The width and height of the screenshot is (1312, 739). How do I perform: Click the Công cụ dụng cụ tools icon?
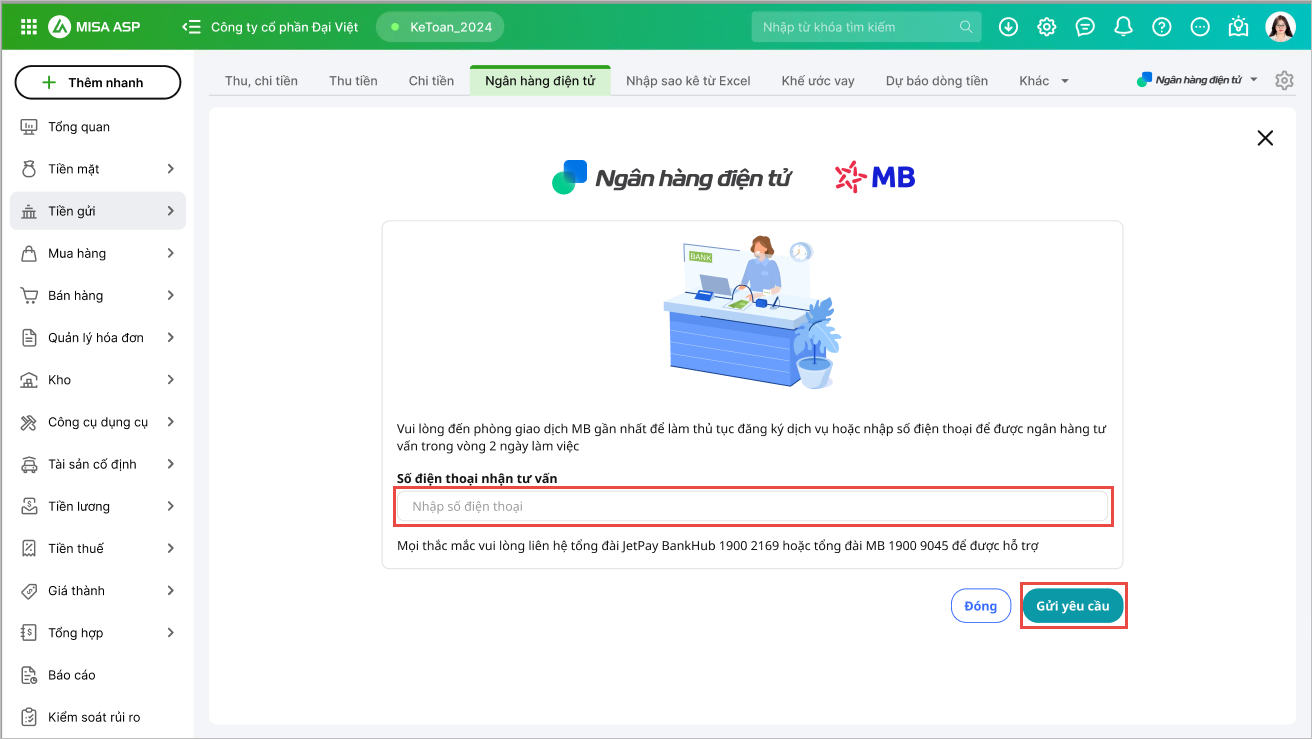[x=29, y=422]
